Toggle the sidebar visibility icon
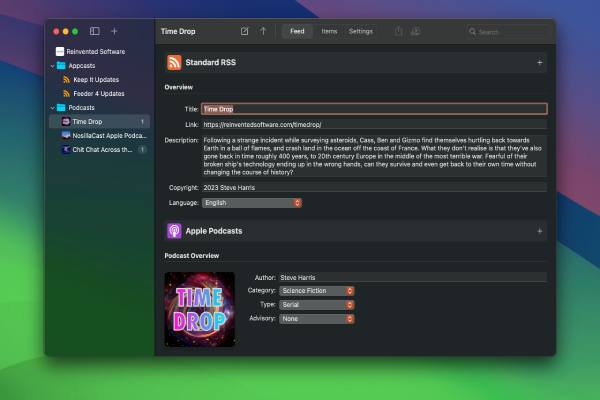This screenshot has width=600, height=400. (94, 32)
